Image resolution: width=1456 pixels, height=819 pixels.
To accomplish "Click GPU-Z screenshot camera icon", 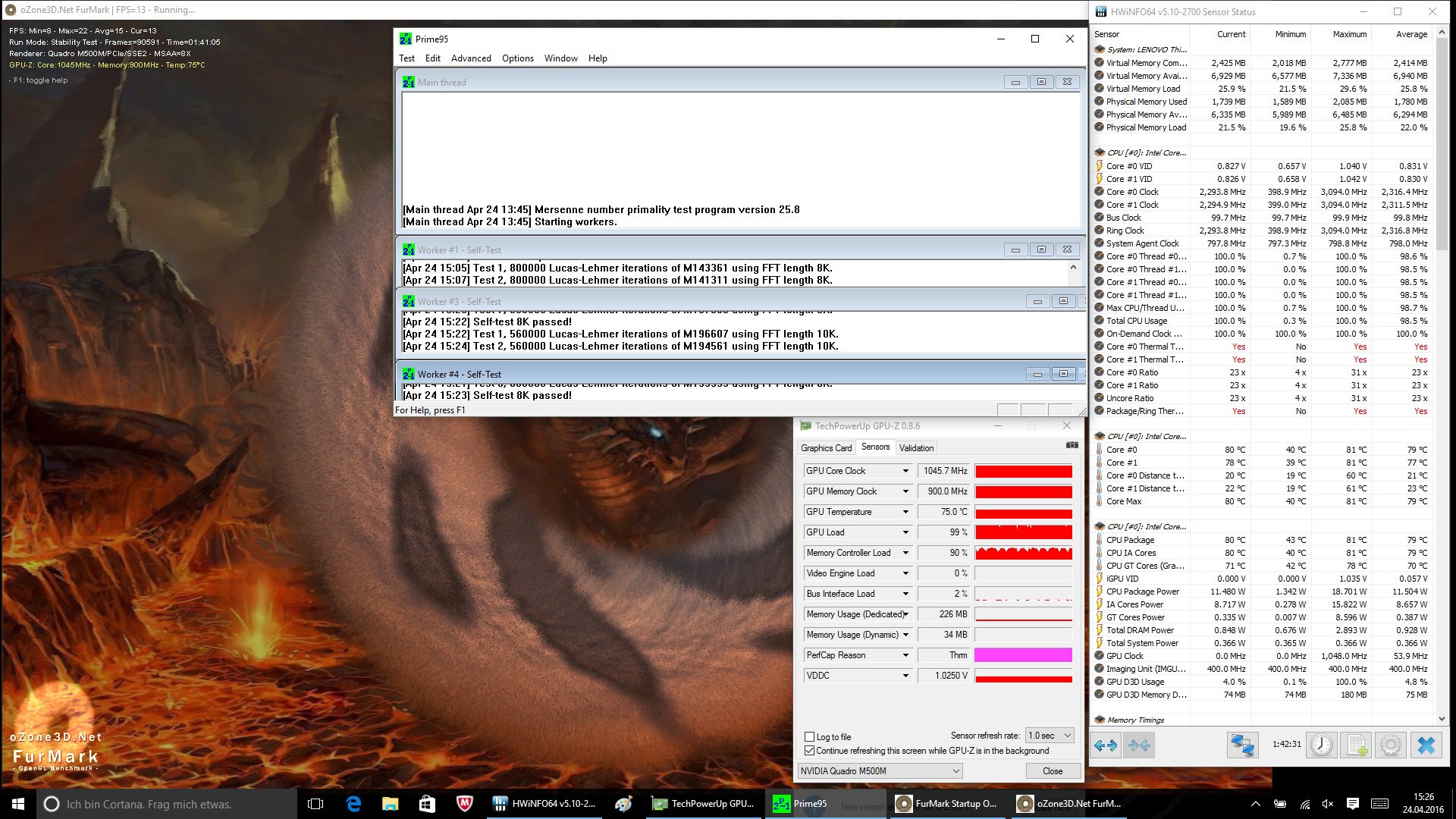I will [x=1072, y=446].
